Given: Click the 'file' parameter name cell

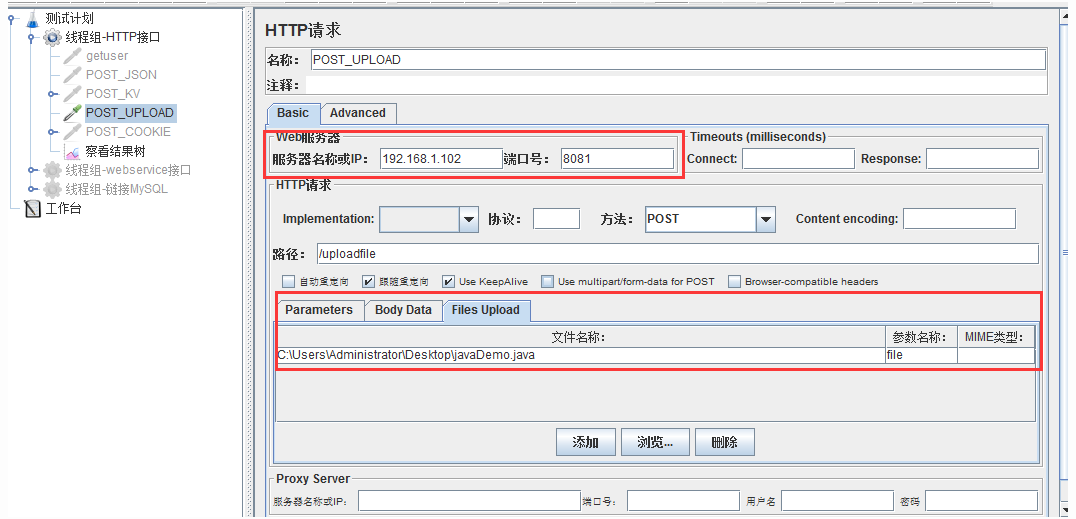Looking at the screenshot, I should click(922, 355).
